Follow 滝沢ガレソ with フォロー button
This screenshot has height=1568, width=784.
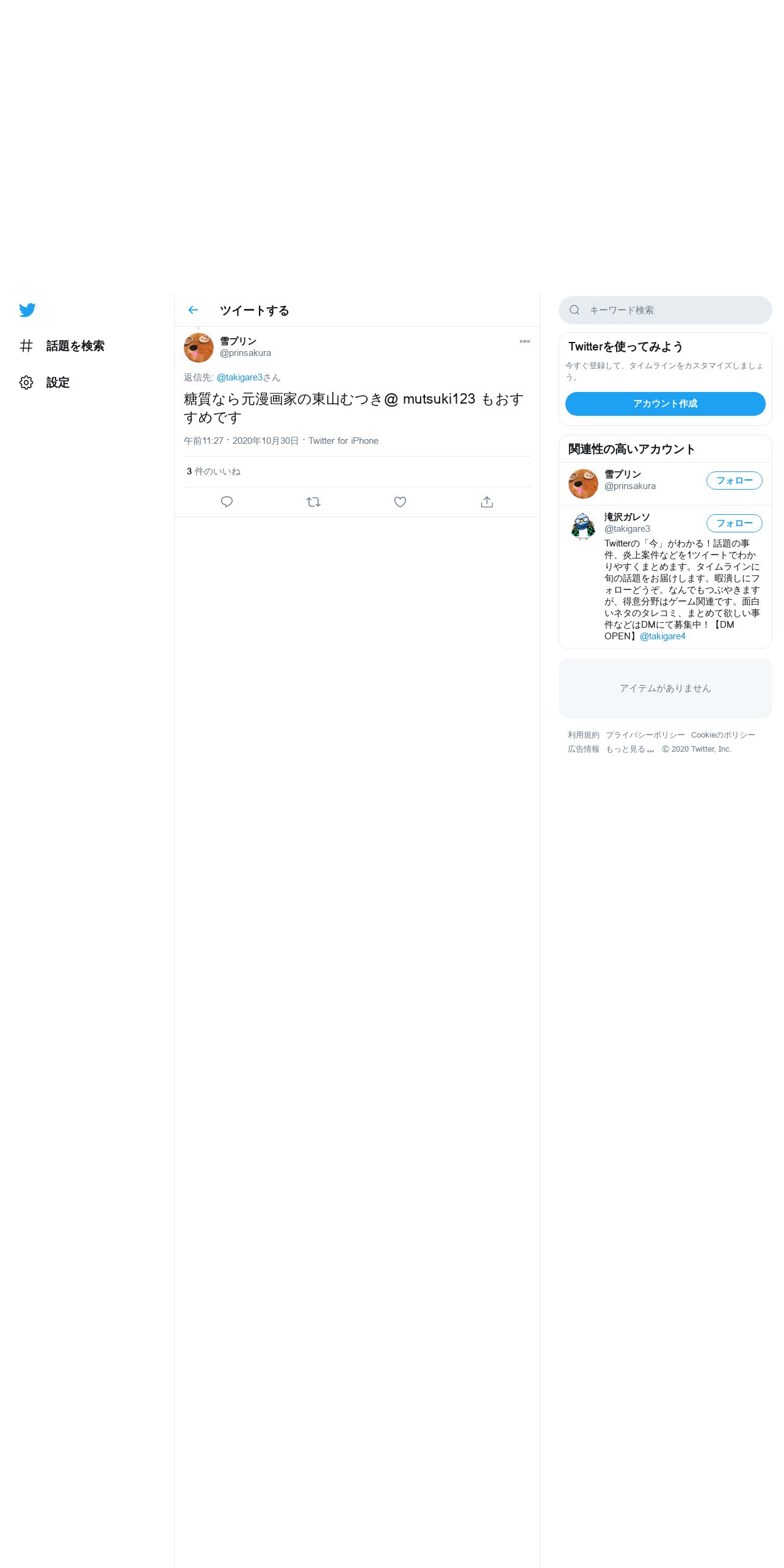pos(735,523)
